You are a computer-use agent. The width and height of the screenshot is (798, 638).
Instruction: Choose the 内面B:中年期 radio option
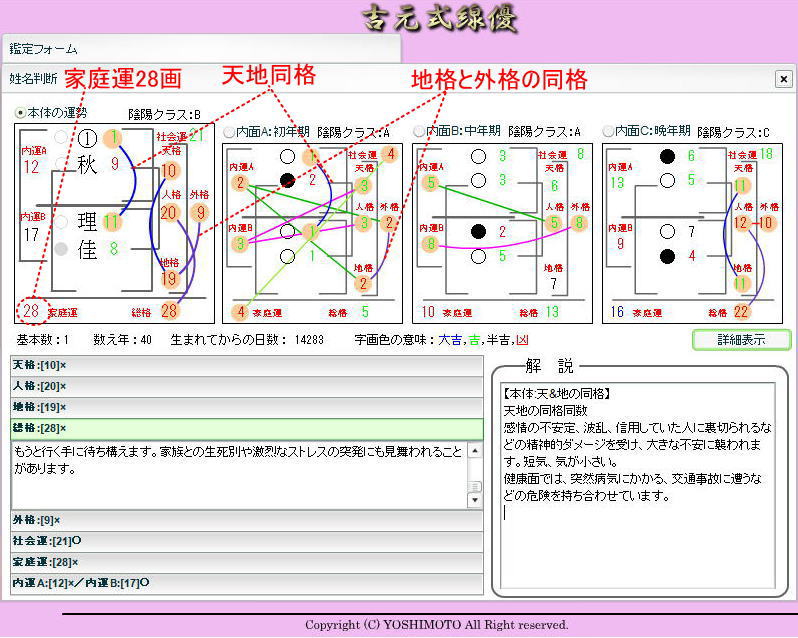click(419, 131)
